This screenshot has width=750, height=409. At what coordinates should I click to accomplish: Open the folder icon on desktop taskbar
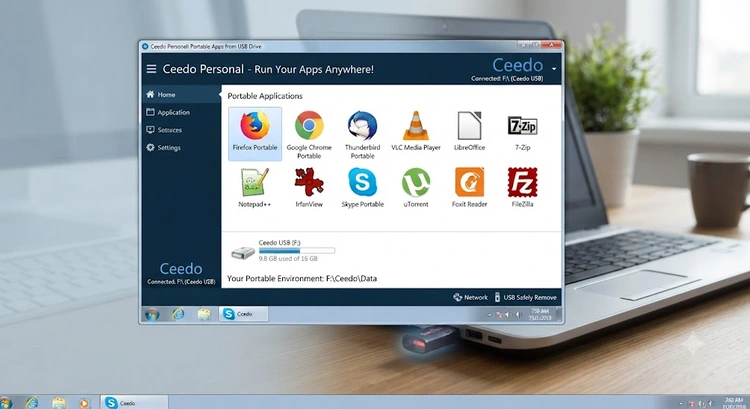(59, 403)
